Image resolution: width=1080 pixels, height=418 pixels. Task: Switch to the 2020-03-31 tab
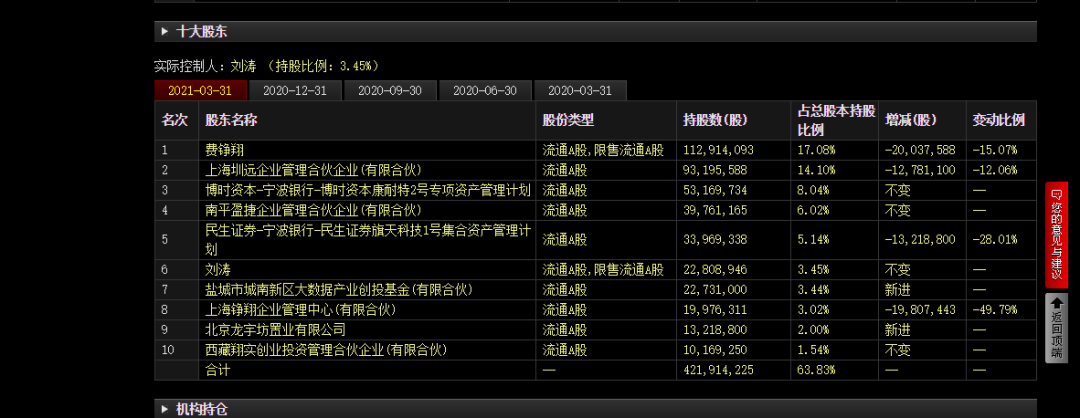click(x=580, y=91)
